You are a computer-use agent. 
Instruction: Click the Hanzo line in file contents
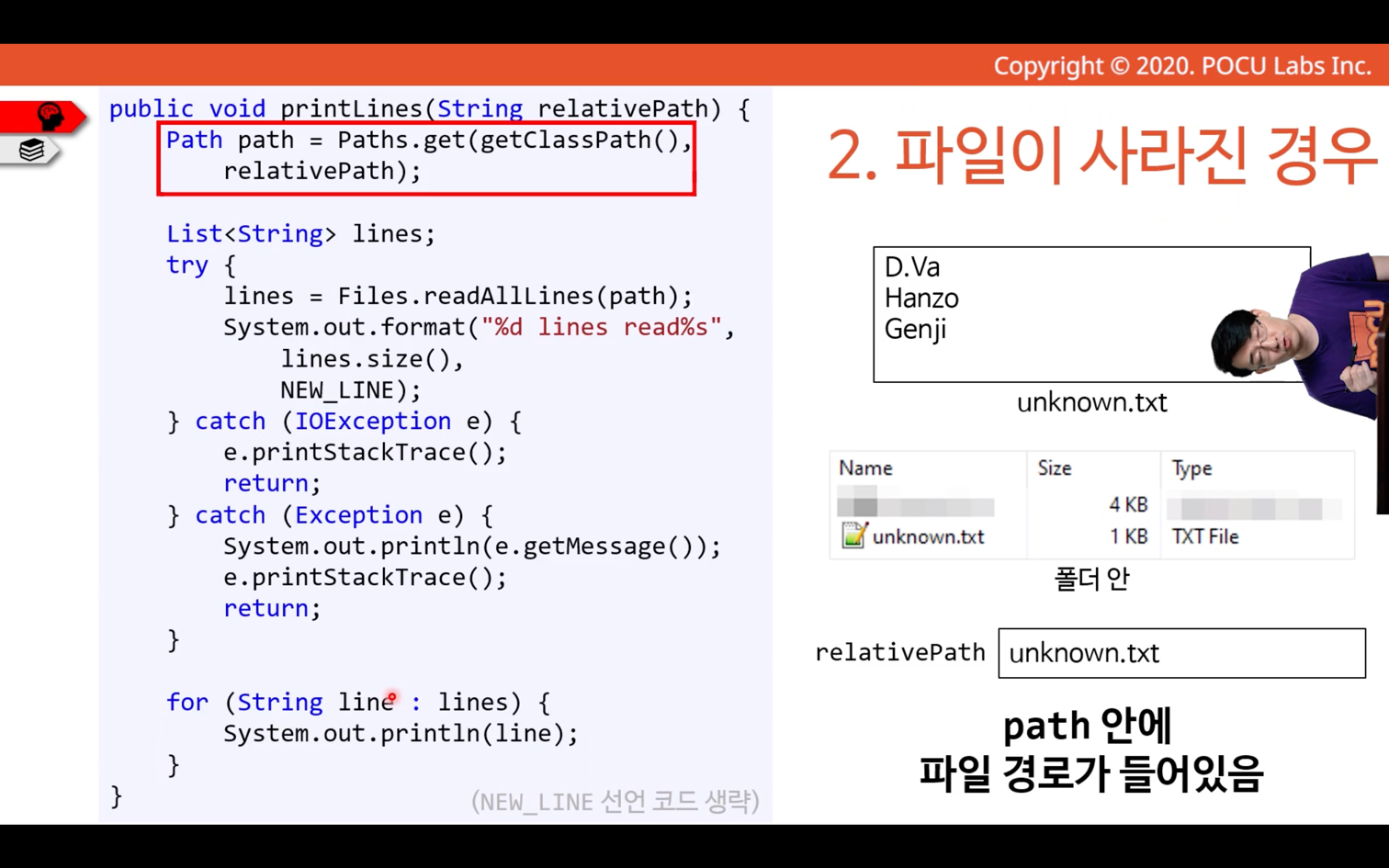[x=921, y=299]
